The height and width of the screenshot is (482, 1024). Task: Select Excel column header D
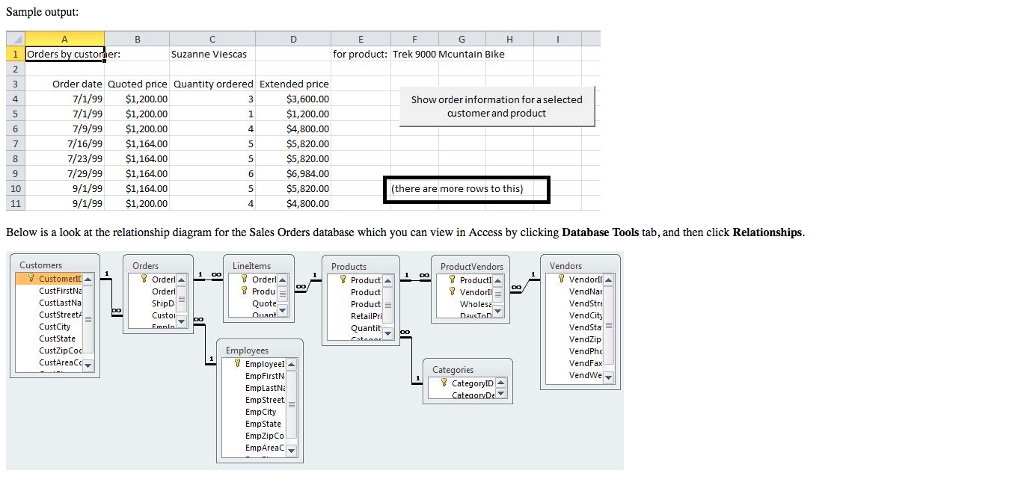(293, 39)
